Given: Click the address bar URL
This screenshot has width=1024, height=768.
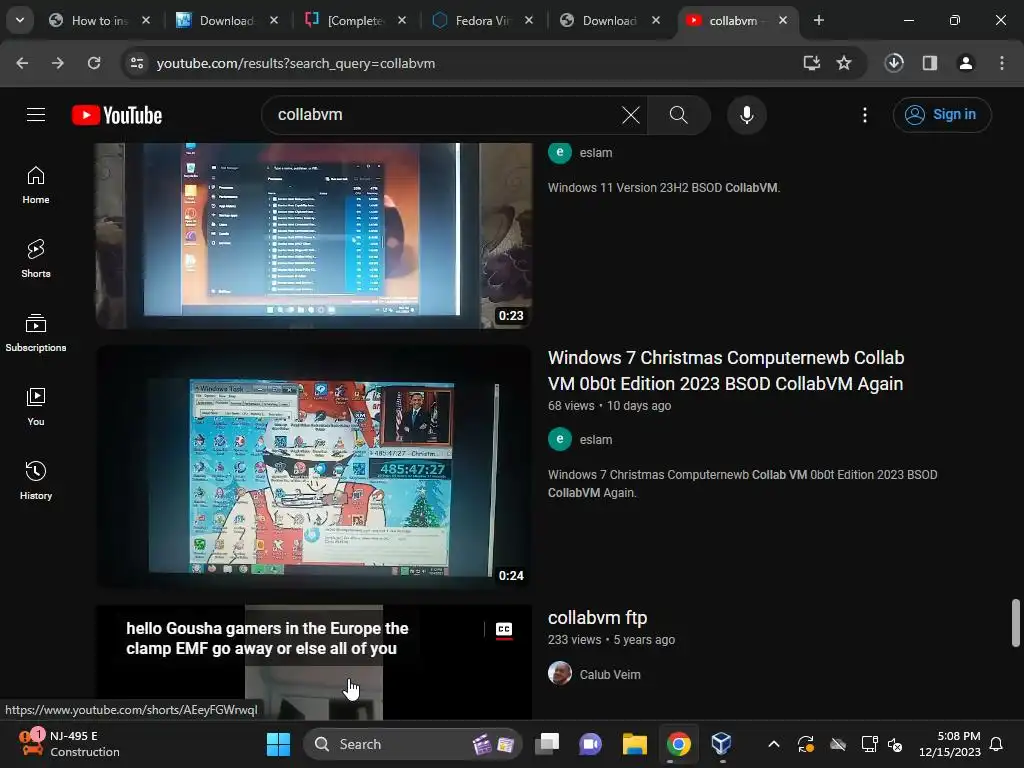Looking at the screenshot, I should [296, 63].
